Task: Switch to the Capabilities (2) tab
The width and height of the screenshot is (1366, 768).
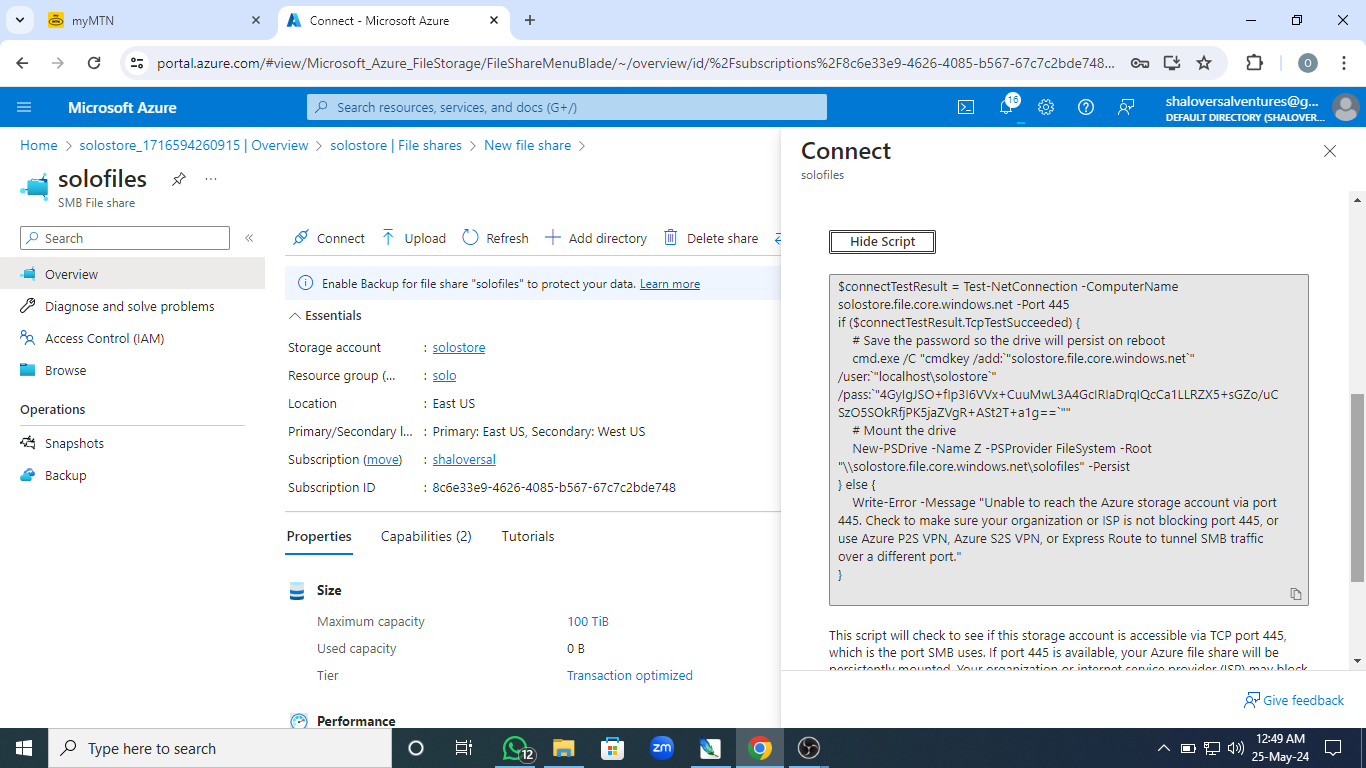Action: tap(426, 537)
